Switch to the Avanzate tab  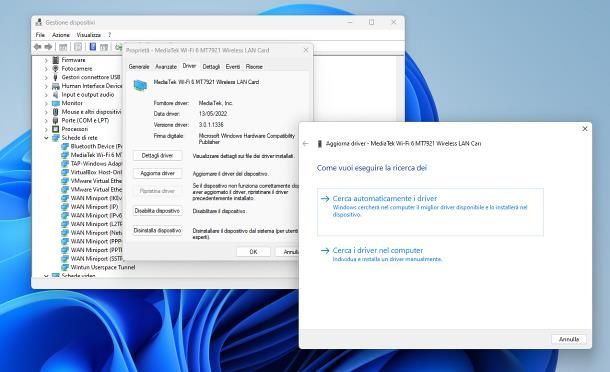pos(166,67)
